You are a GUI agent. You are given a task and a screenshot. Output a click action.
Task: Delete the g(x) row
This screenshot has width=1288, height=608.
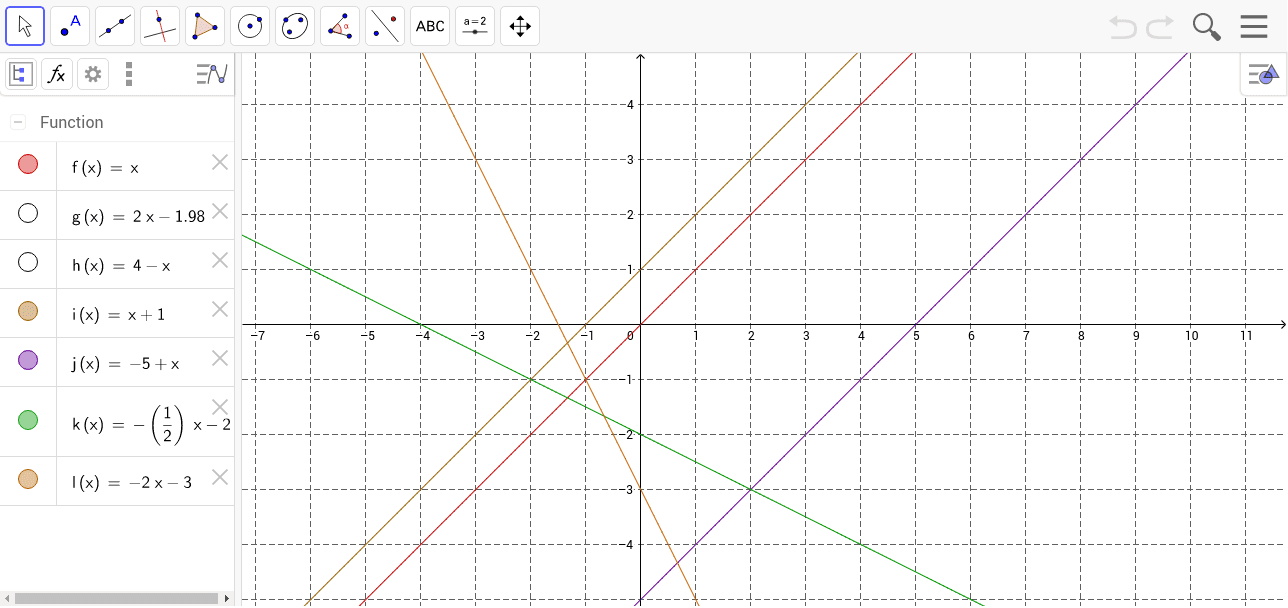(220, 211)
